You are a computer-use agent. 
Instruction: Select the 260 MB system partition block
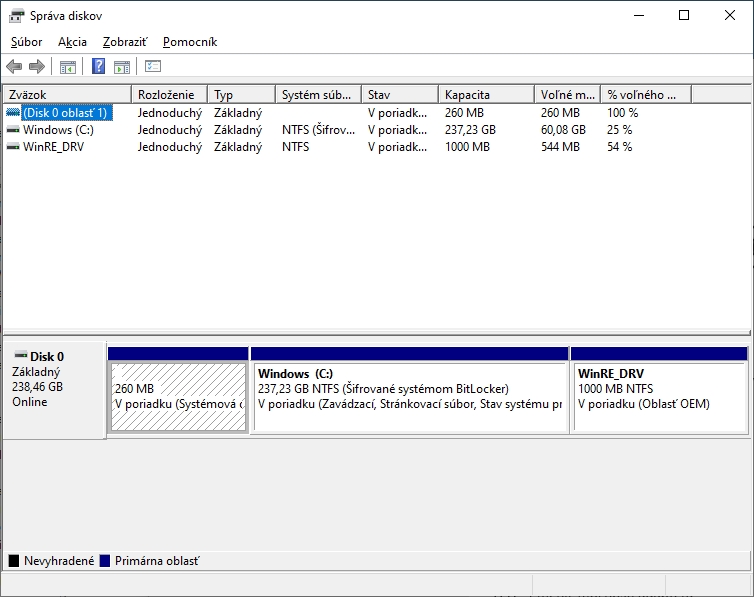coord(178,396)
